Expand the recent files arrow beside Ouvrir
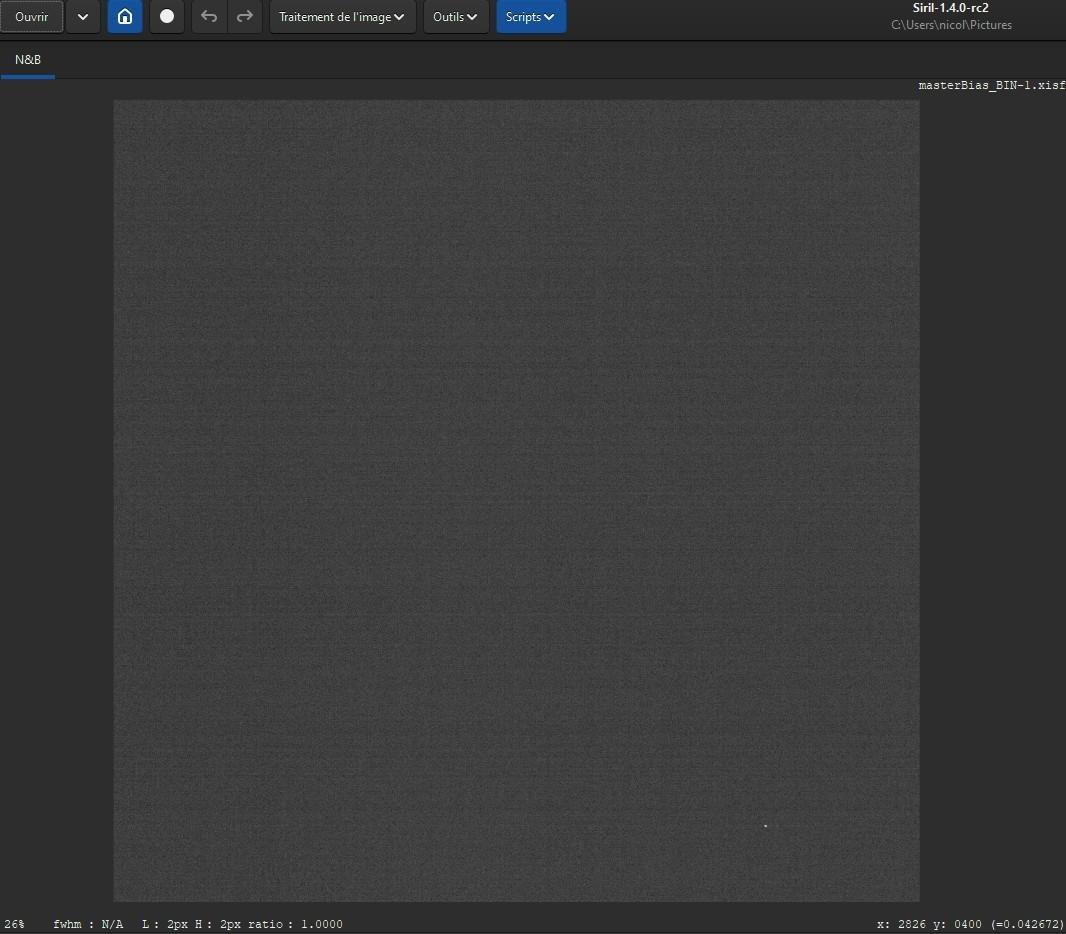The height and width of the screenshot is (934, 1066). click(83, 16)
